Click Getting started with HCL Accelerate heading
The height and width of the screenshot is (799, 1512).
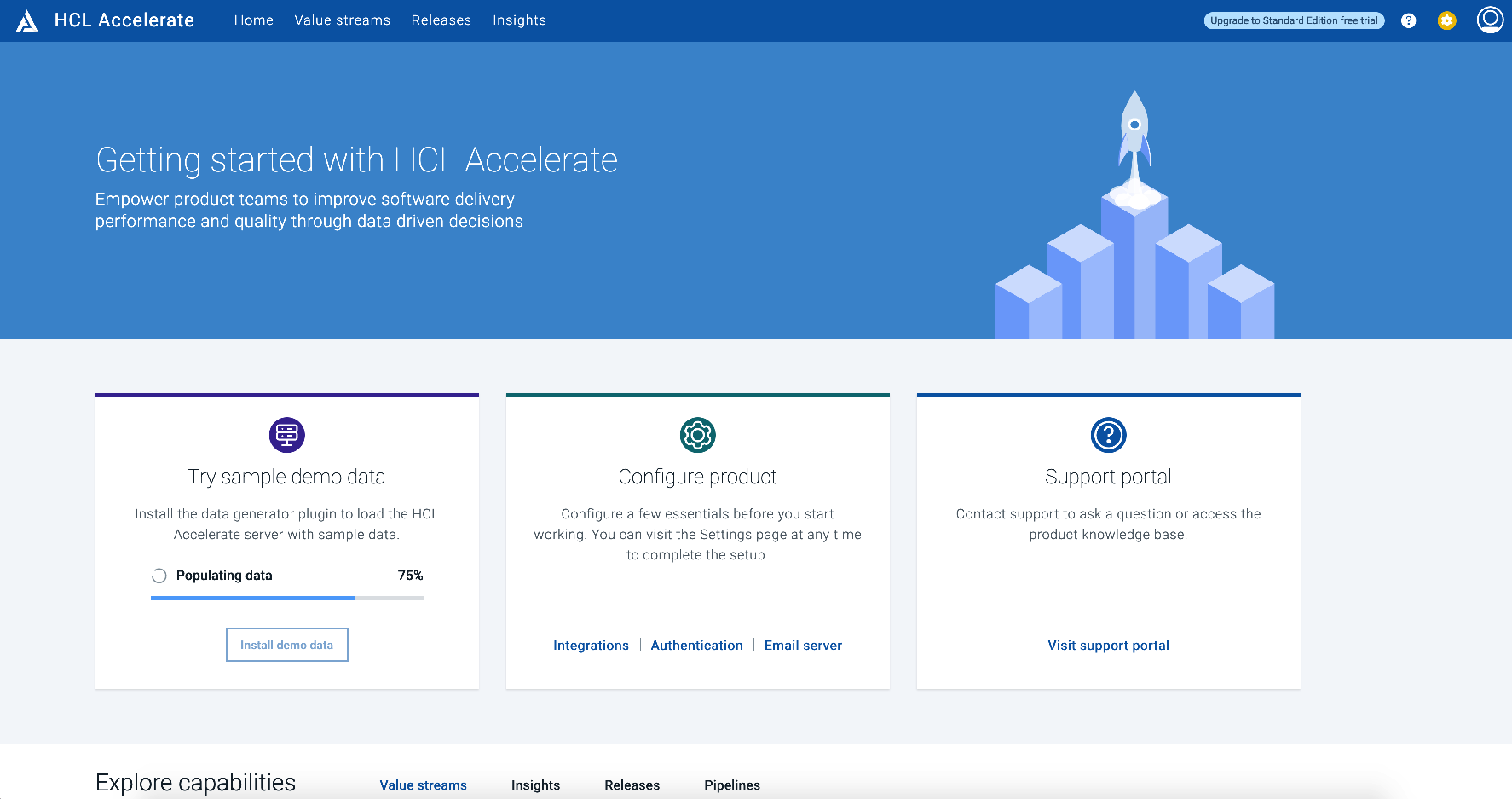pos(357,160)
